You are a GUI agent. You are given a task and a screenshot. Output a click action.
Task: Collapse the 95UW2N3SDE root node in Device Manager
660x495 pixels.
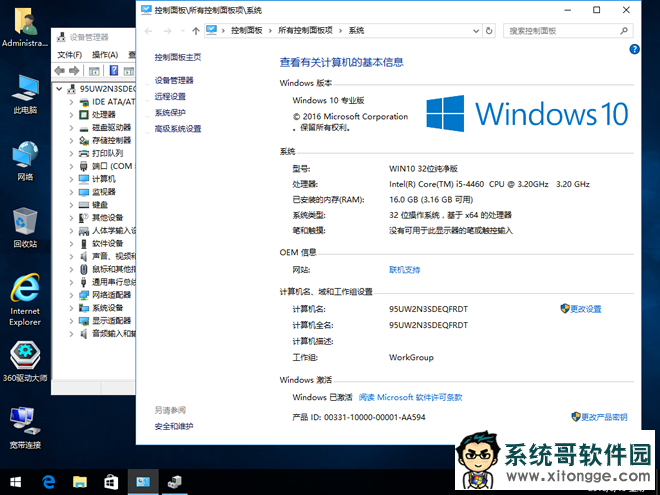point(59,89)
